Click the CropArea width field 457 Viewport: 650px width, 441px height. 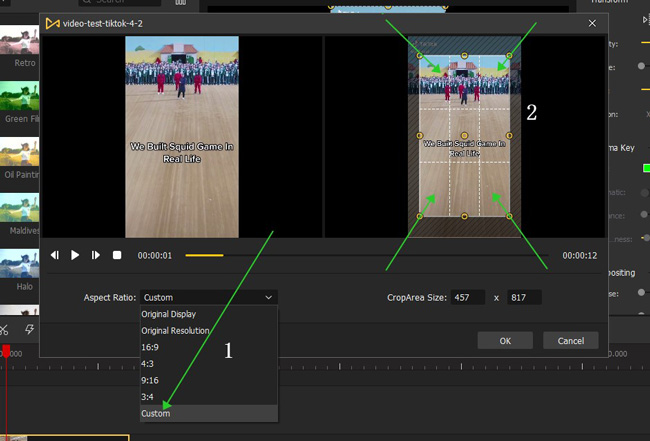468,297
